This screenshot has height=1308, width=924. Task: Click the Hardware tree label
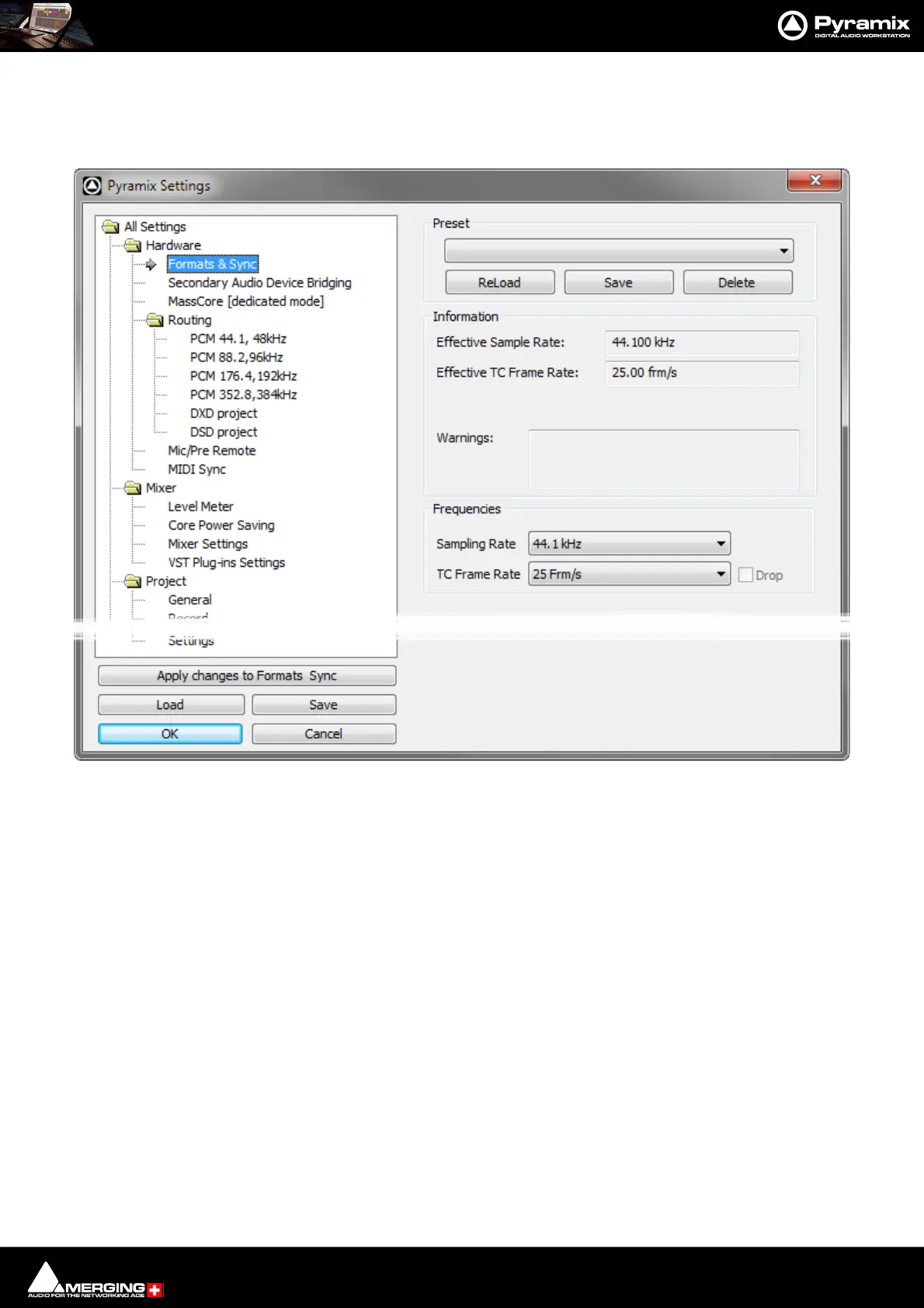tap(173, 245)
